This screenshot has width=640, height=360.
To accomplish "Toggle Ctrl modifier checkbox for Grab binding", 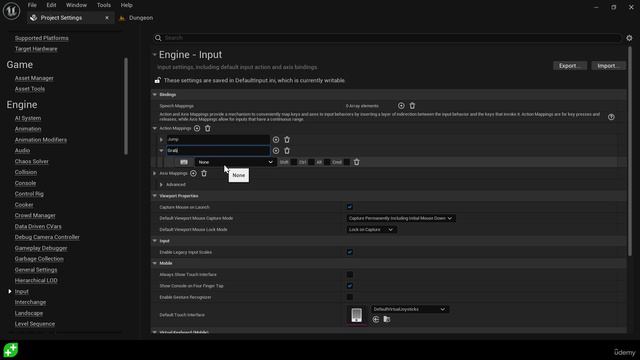I will (x=311, y=162).
